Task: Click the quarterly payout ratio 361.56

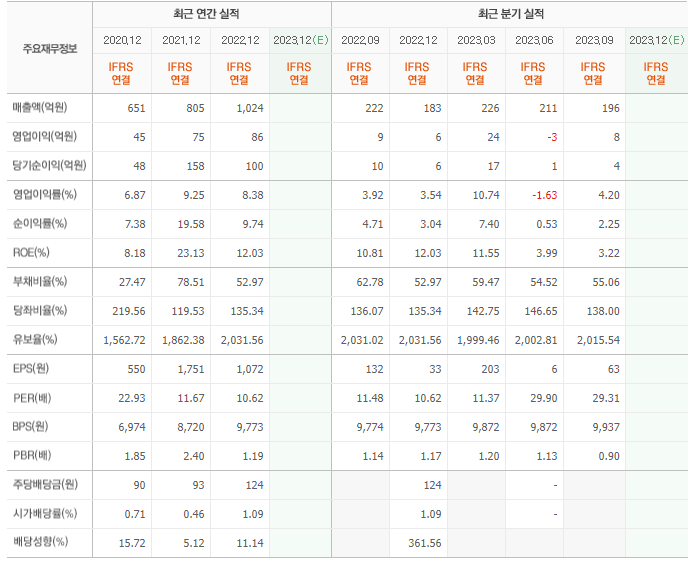Action: point(425,543)
